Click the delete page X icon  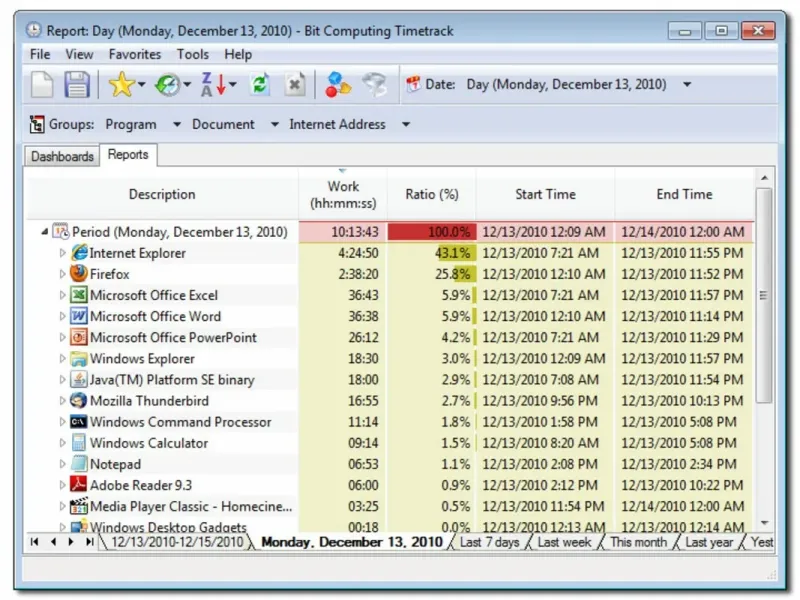[295, 84]
